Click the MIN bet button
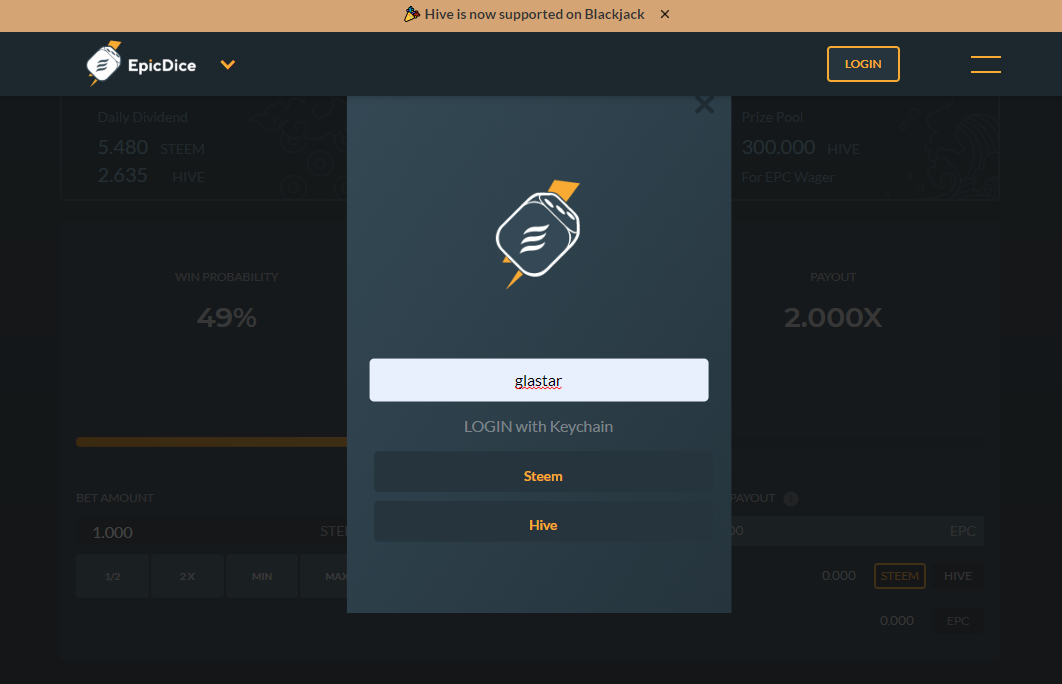 point(262,576)
